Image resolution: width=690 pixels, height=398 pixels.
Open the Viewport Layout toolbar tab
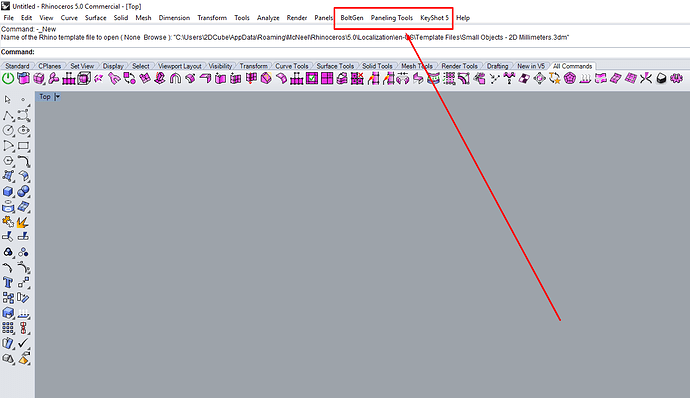click(x=180, y=66)
